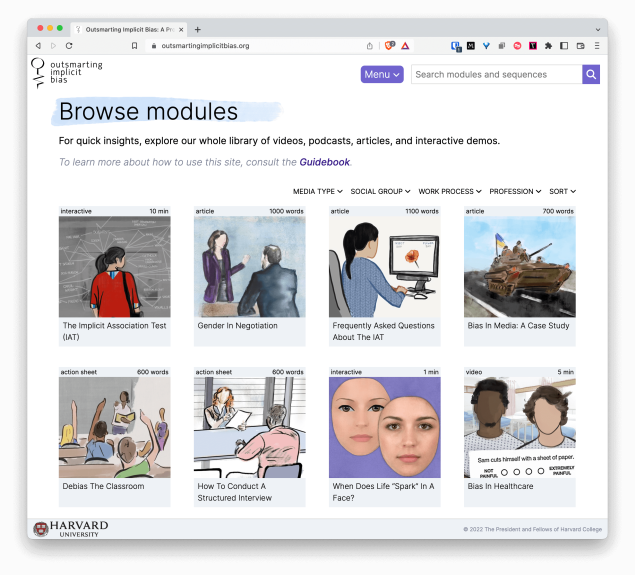Click the Brave Shields lion icon
This screenshot has height=575, width=635.
[390, 46]
